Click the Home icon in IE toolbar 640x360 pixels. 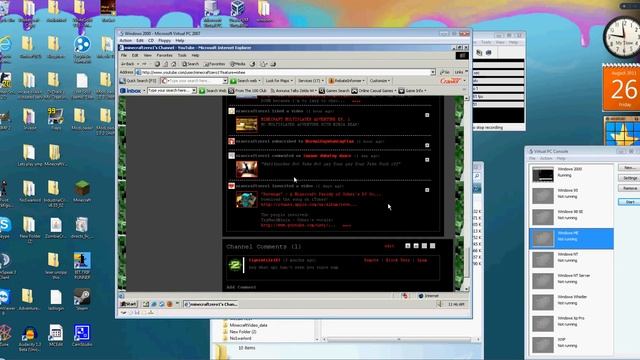click(x=173, y=64)
